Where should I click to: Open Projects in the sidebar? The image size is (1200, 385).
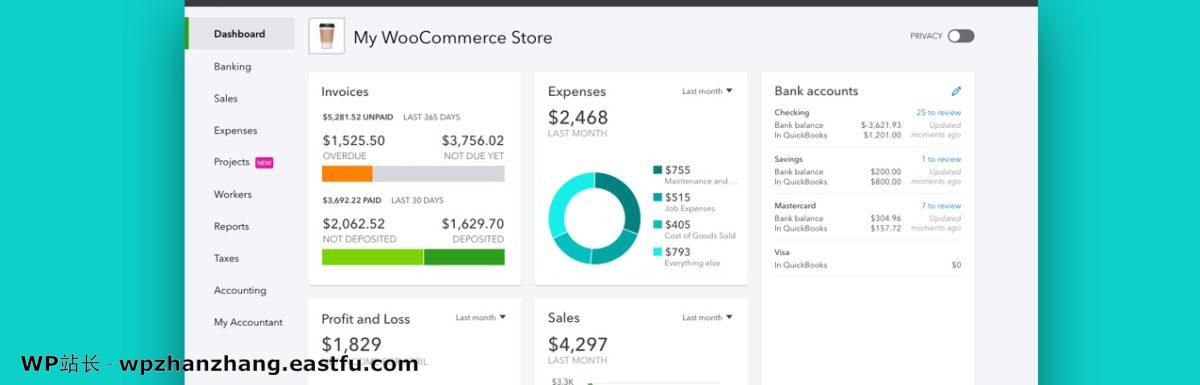pyautogui.click(x=232, y=162)
